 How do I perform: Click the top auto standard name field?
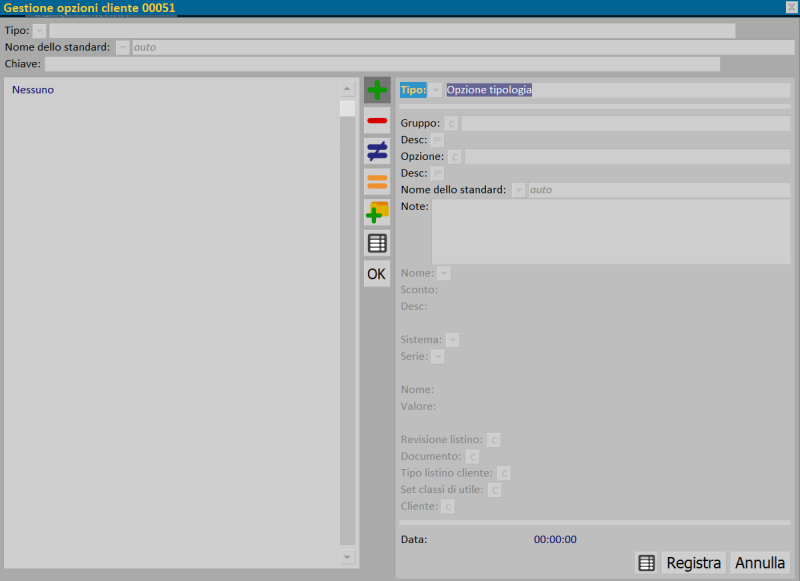pyautogui.click(x=463, y=47)
